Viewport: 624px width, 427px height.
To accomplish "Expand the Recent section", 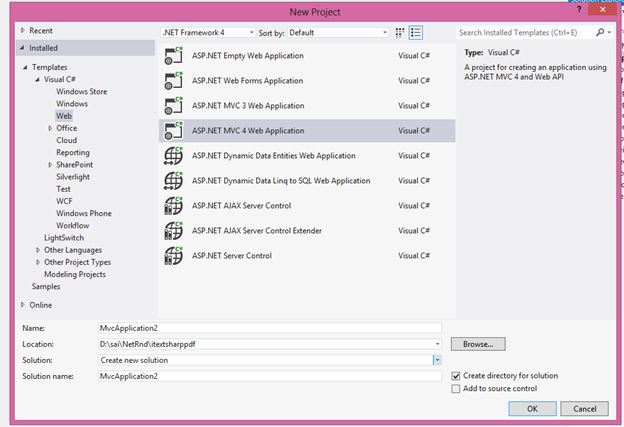I will pos(23,30).
